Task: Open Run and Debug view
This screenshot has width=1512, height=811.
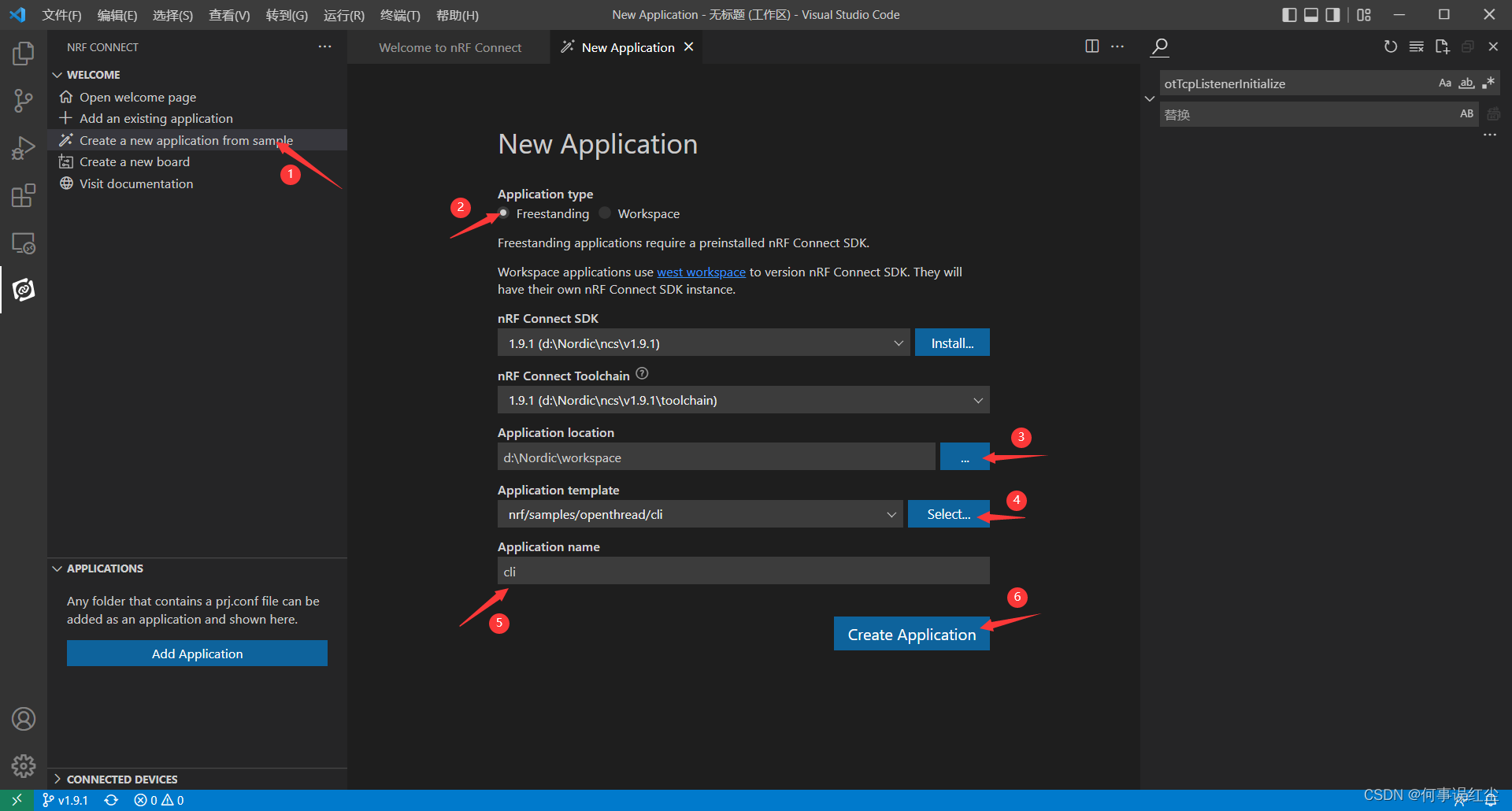Action: coord(24,148)
